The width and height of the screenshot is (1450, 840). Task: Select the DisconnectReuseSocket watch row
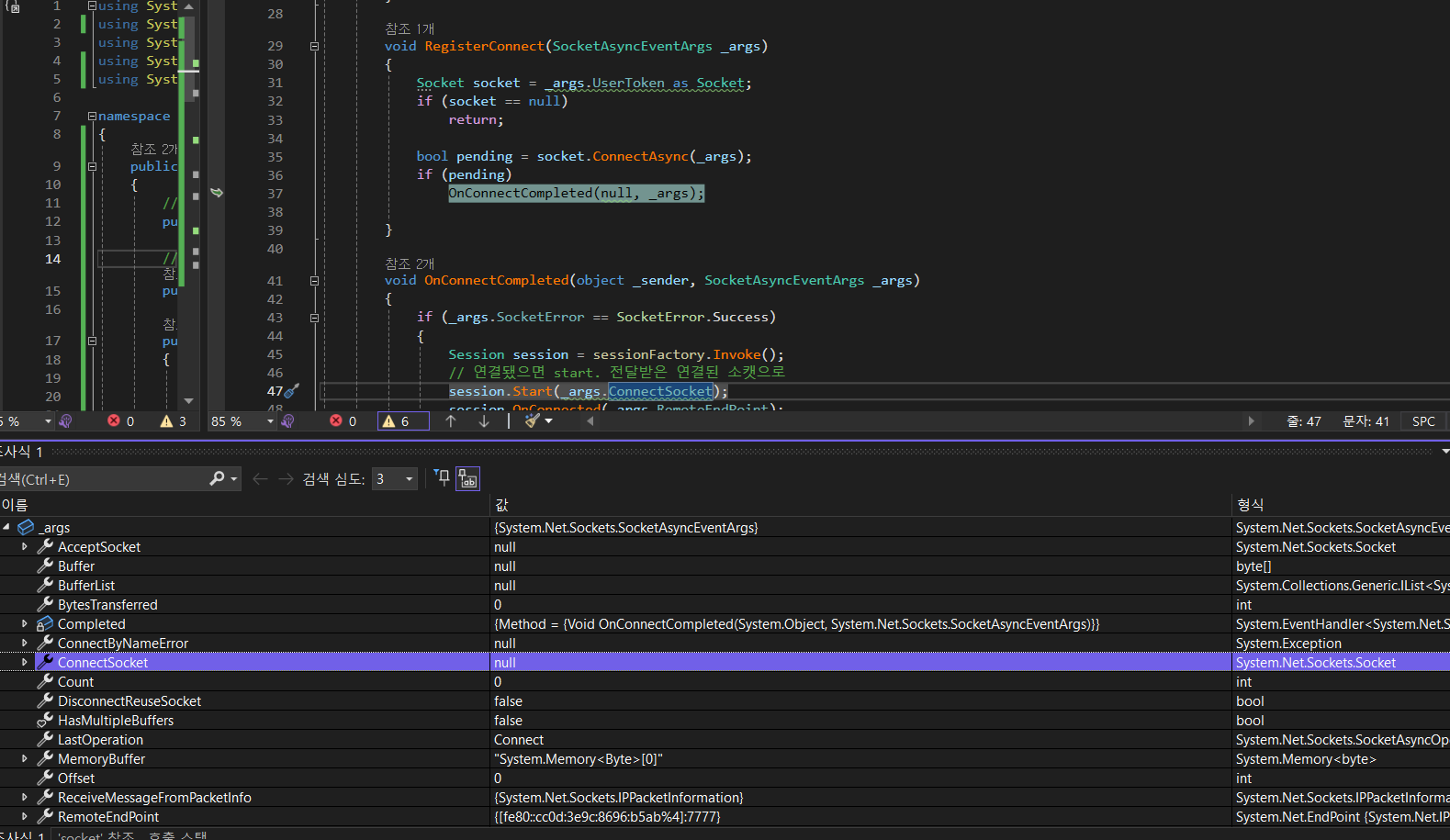[725, 700]
